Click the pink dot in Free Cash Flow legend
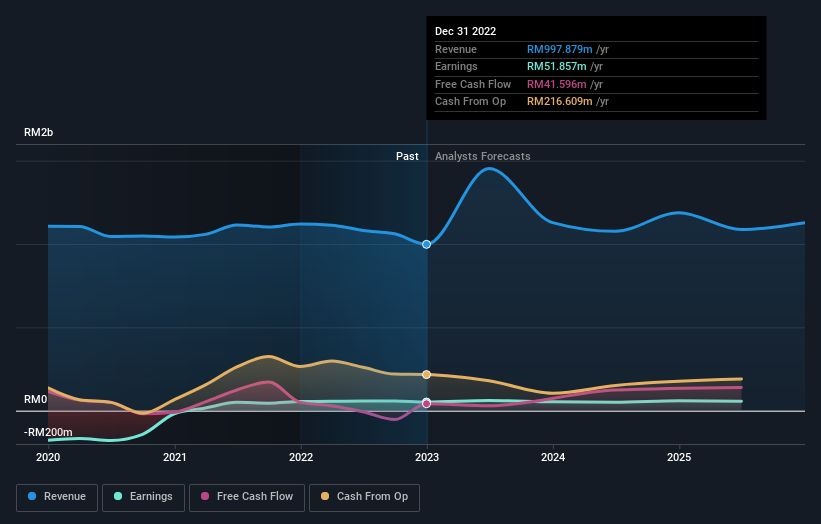This screenshot has width=821, height=524. click(205, 496)
